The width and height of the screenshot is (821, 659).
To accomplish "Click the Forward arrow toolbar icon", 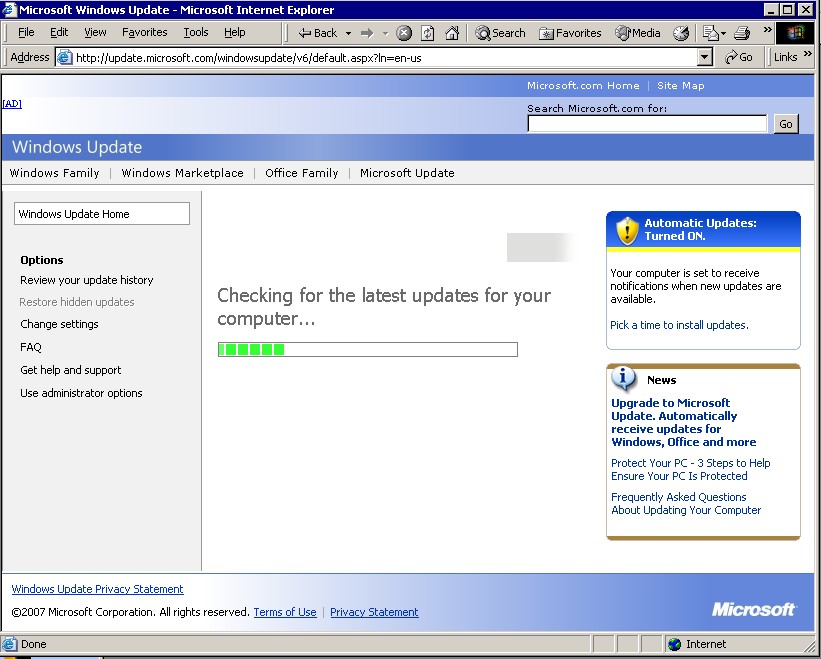I will click(367, 33).
